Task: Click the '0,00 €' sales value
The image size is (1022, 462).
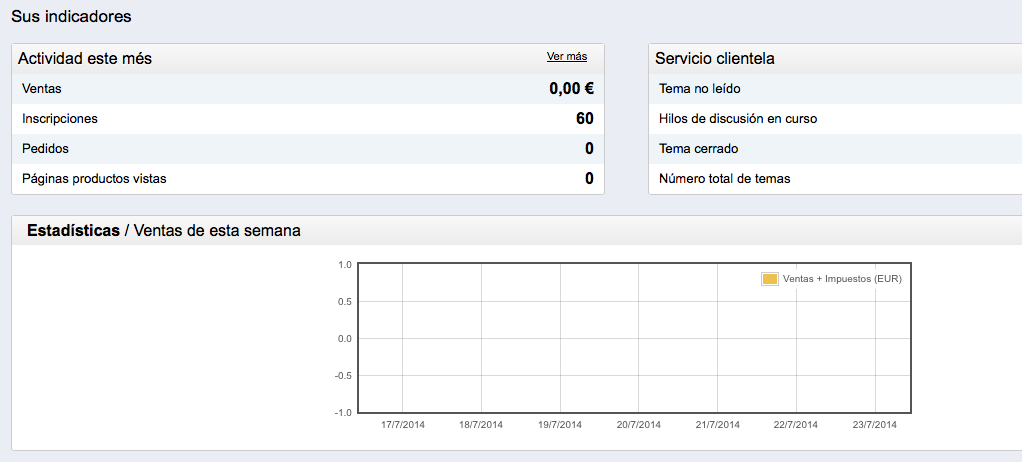Action: point(572,89)
